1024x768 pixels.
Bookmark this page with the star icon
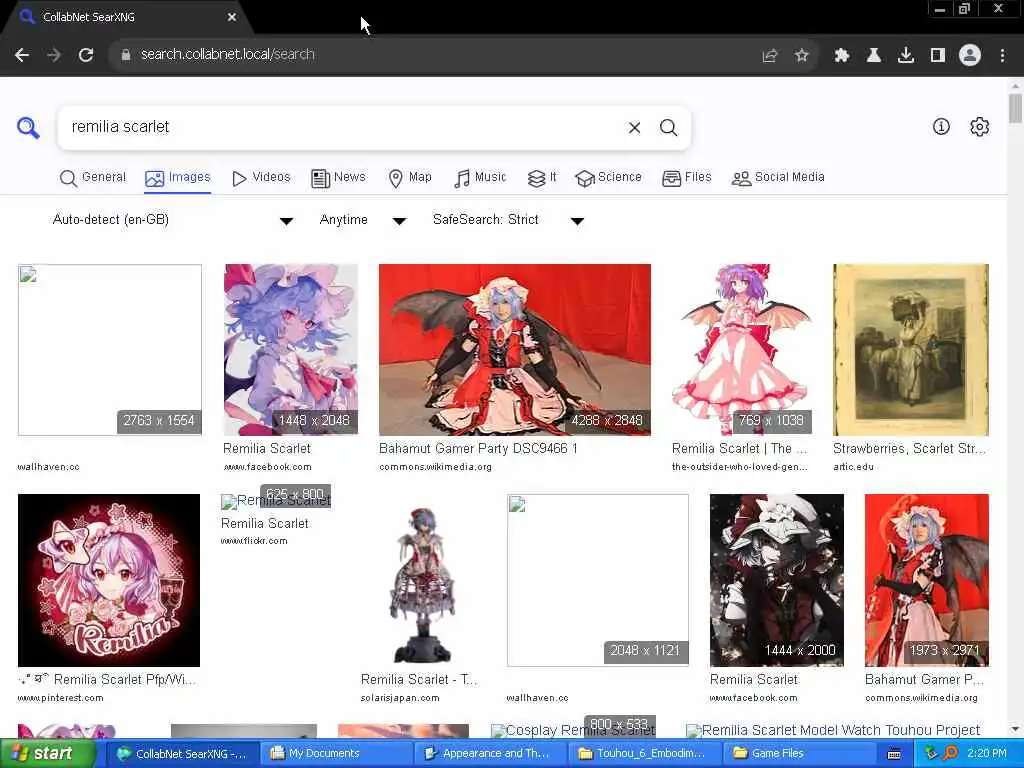pyautogui.click(x=802, y=56)
